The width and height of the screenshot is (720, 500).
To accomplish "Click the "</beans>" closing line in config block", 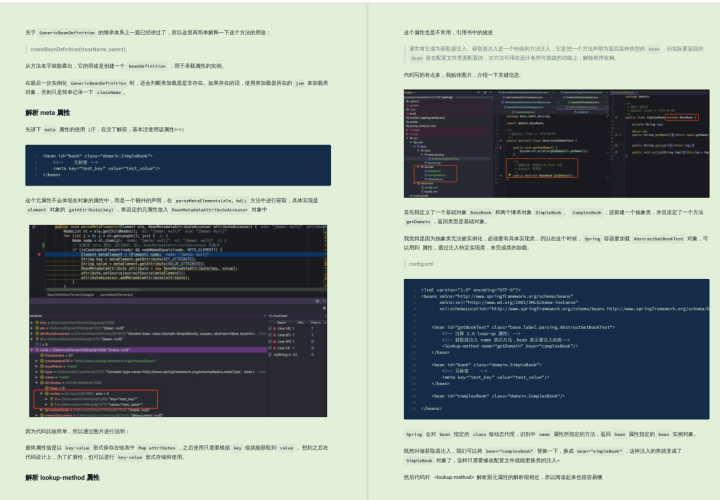I will 431,408.
